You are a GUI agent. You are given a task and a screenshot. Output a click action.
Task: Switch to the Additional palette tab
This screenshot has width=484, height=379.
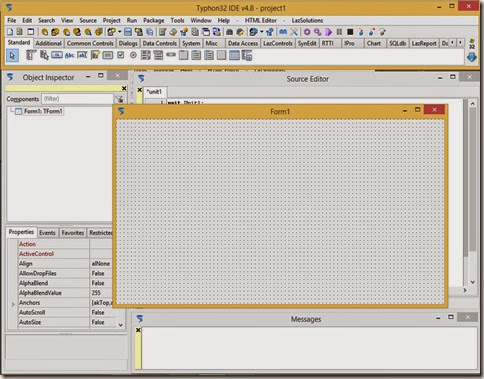[48, 43]
